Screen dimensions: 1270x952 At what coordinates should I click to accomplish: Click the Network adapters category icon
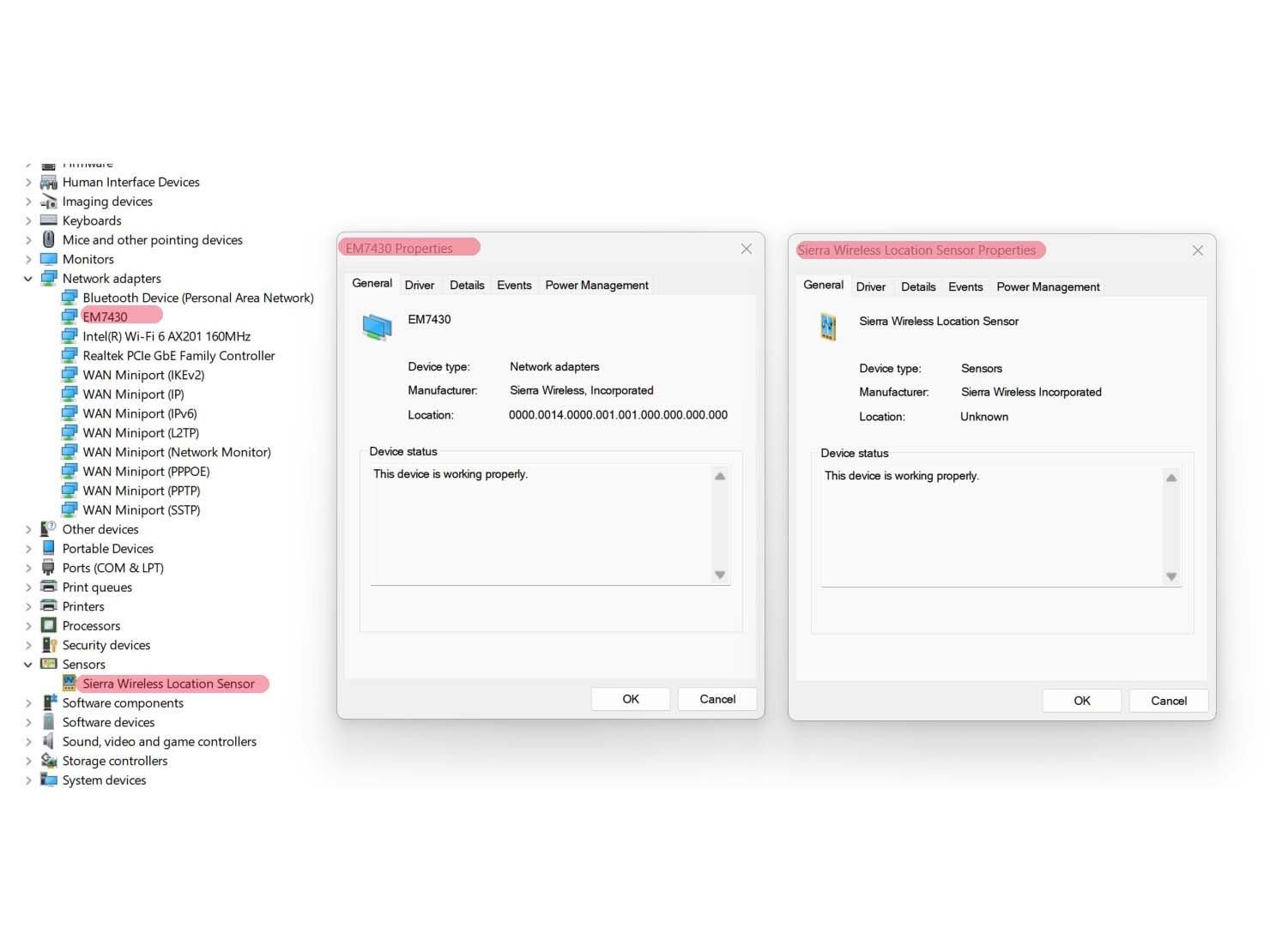click(x=49, y=279)
